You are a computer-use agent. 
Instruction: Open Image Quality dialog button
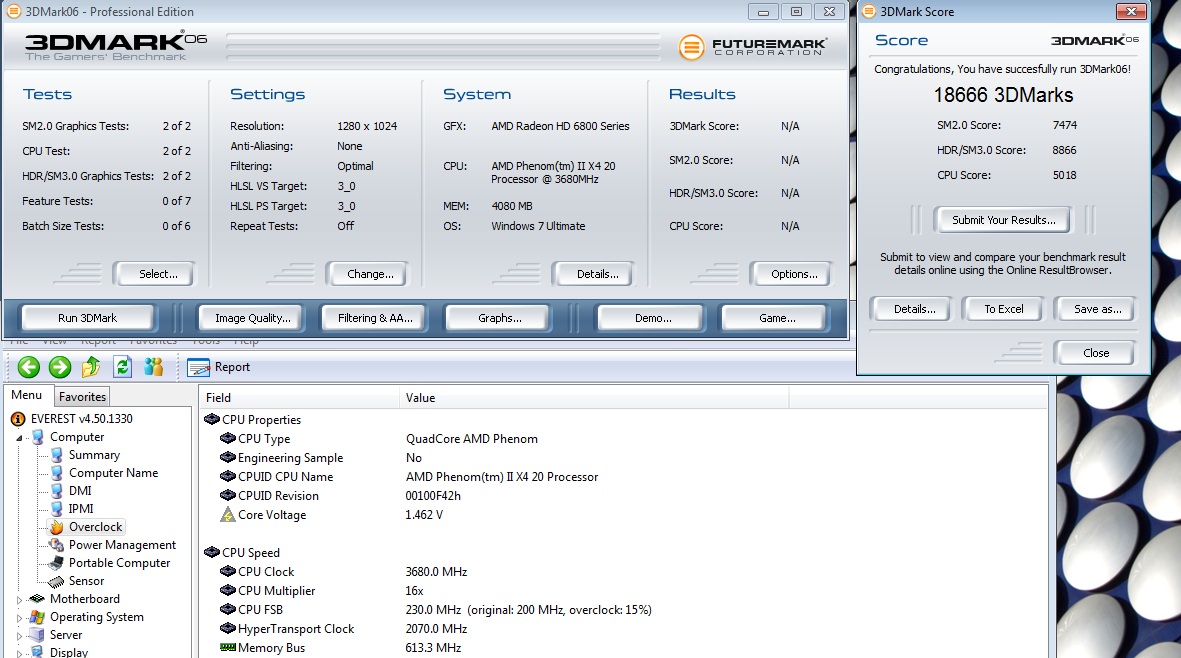click(253, 318)
